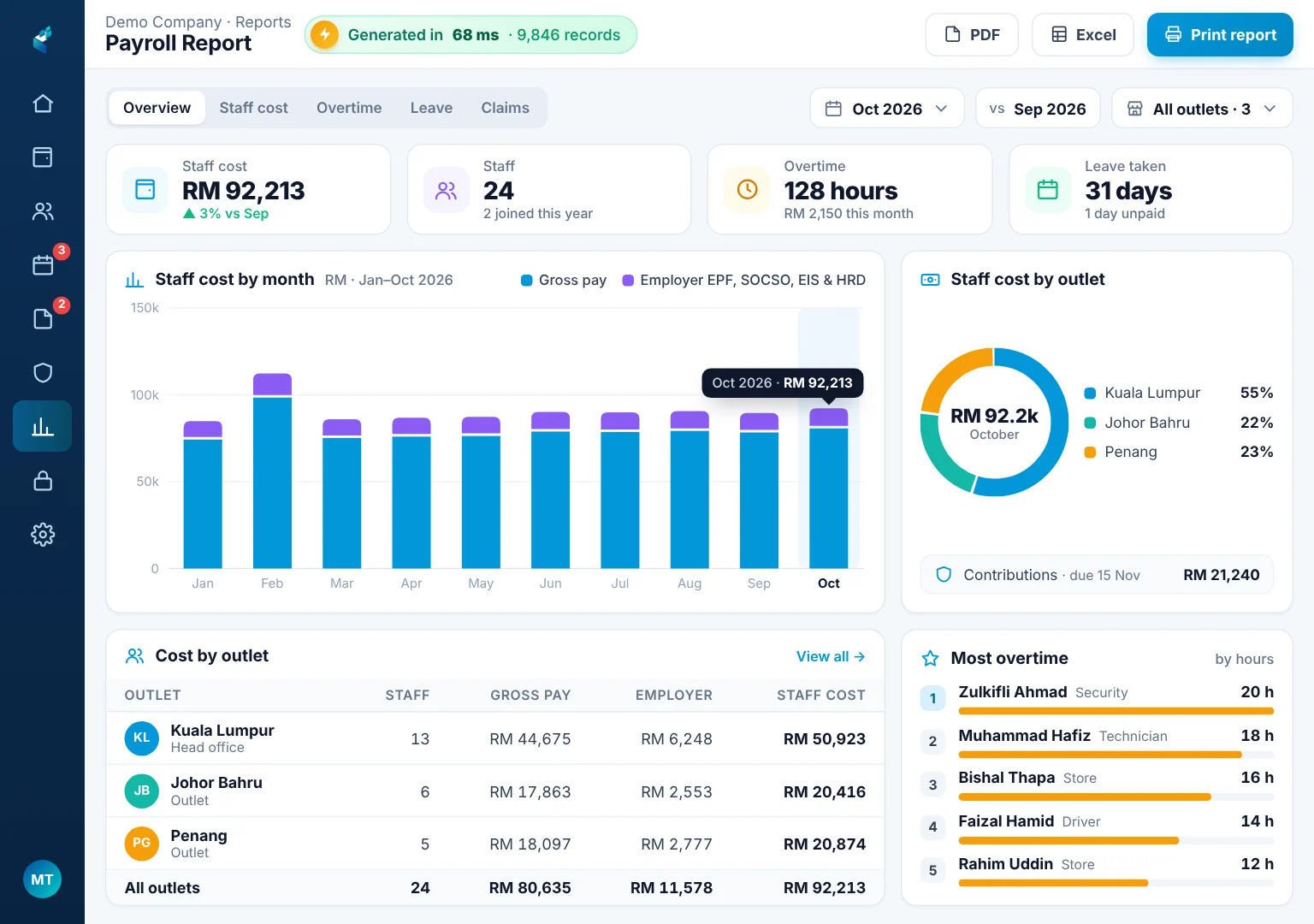Click the Staff card people icon
The image size is (1314, 924).
pyautogui.click(x=447, y=189)
